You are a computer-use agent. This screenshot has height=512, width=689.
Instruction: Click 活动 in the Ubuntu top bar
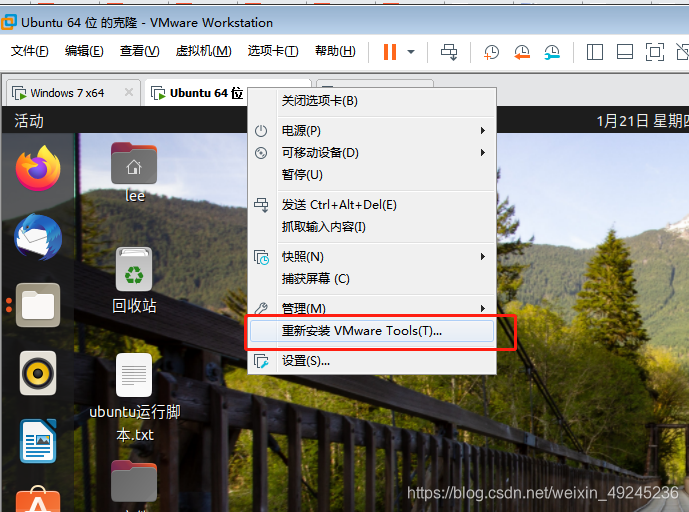29,121
